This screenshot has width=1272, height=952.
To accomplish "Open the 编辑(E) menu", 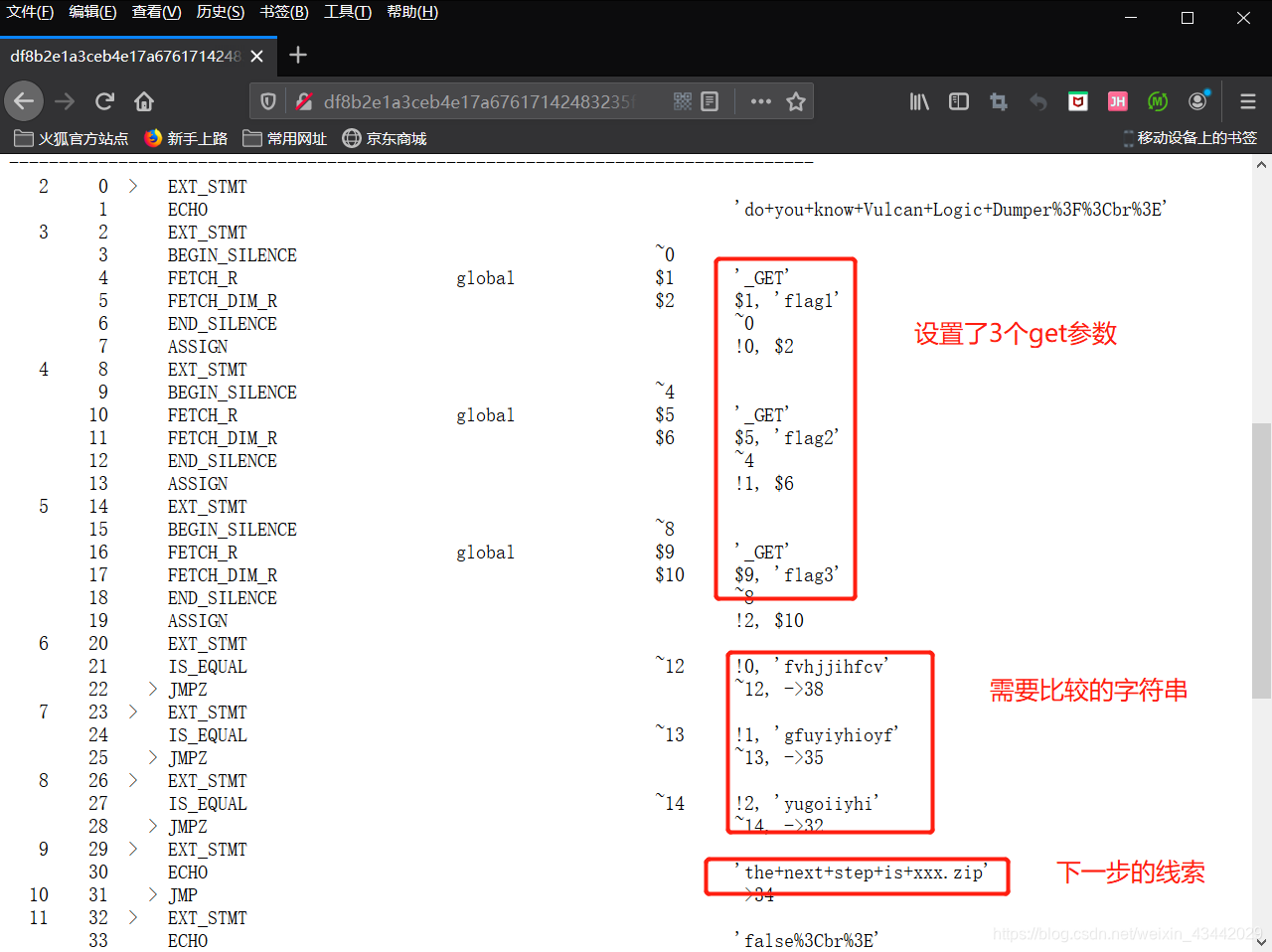I will click(x=92, y=12).
